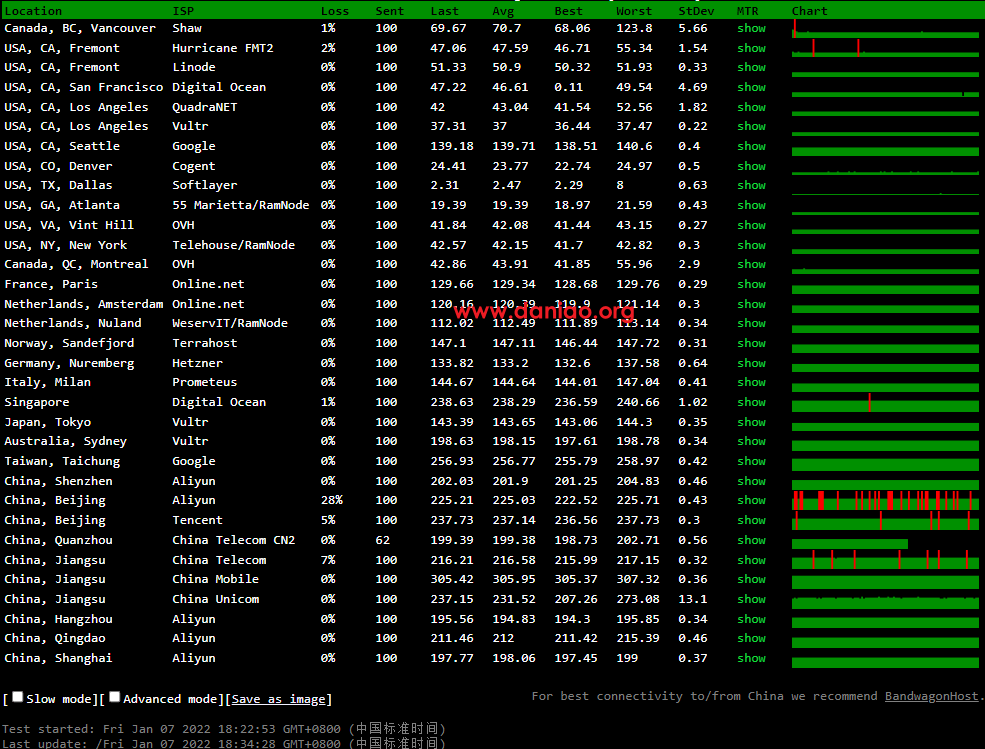This screenshot has width=985, height=749.
Task: Show MTR for Quanzhou China Telecom CN2
Action: [751, 540]
